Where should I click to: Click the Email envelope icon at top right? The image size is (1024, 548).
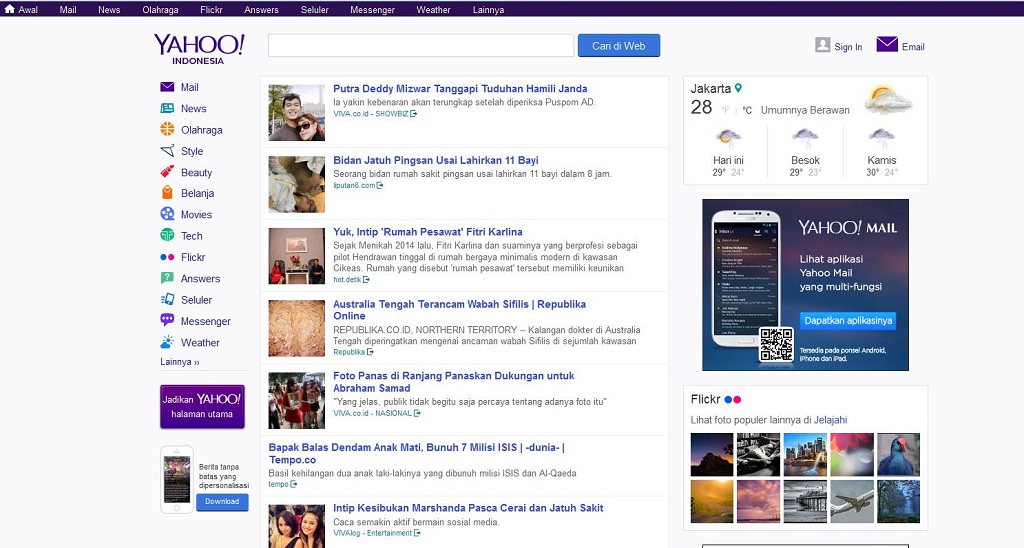pyautogui.click(x=887, y=45)
